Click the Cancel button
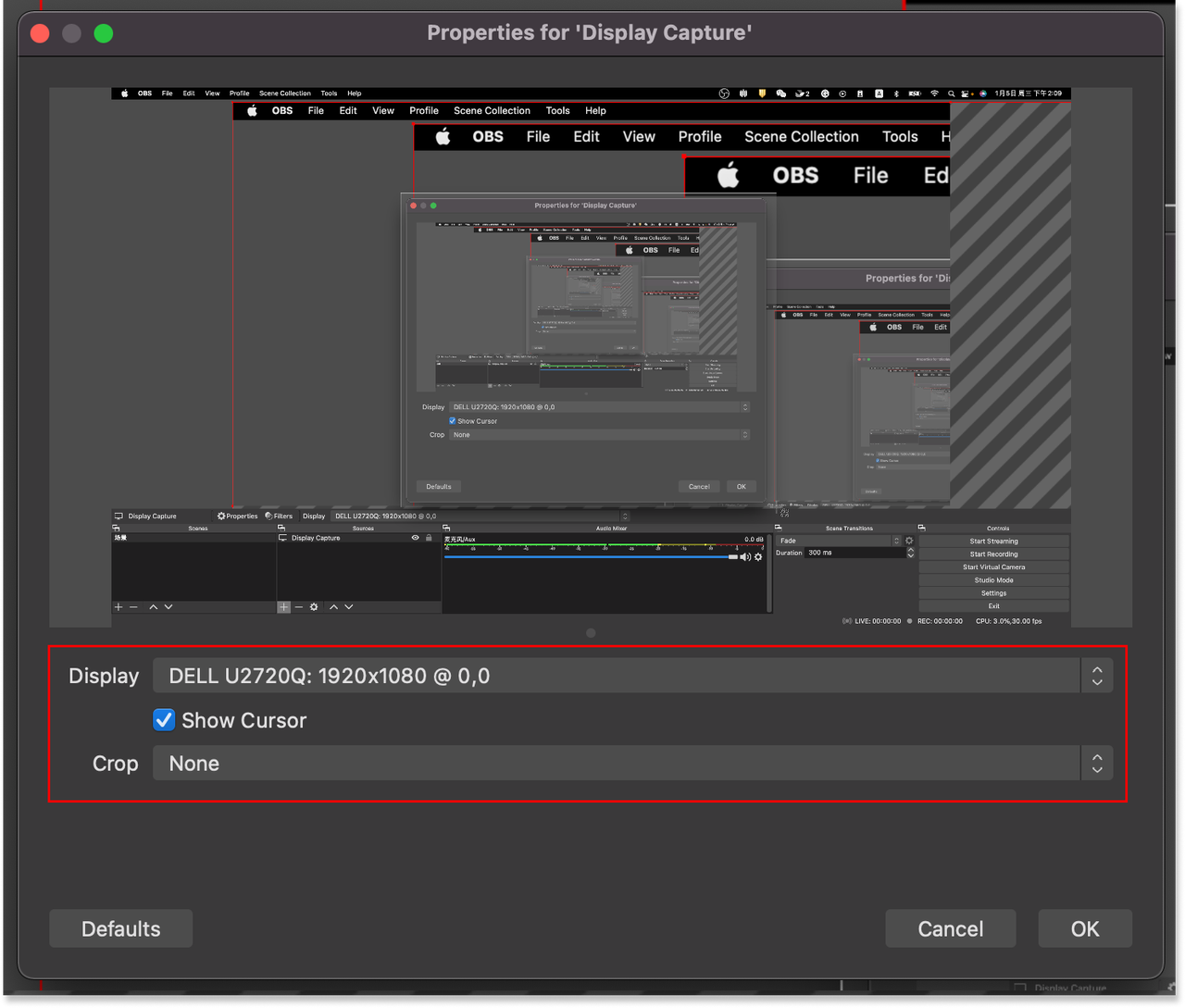The width and height of the screenshot is (1185, 1008). (x=950, y=928)
